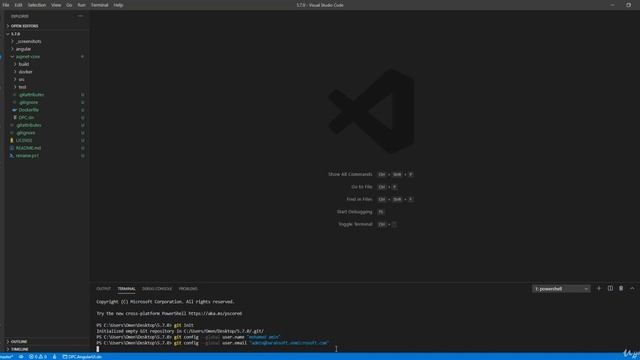Open the Run menu
640x360 pixels.
pos(82,5)
